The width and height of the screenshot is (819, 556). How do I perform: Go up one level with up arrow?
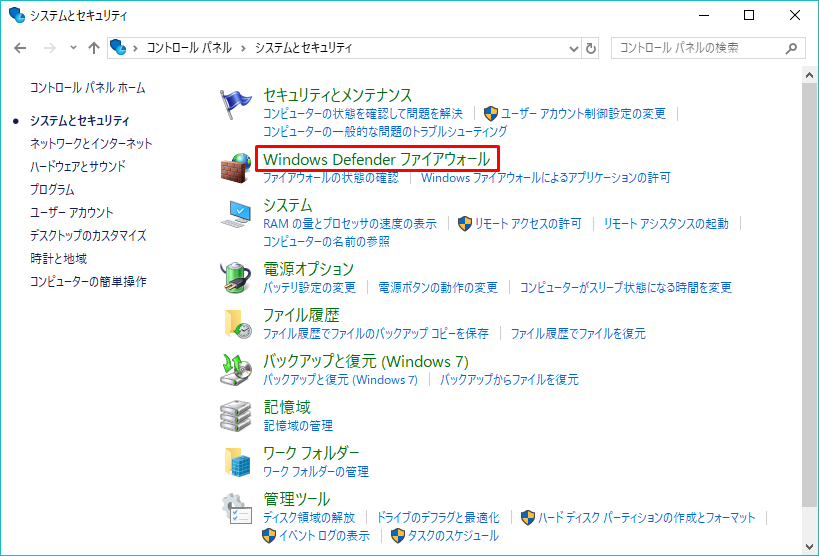93,48
